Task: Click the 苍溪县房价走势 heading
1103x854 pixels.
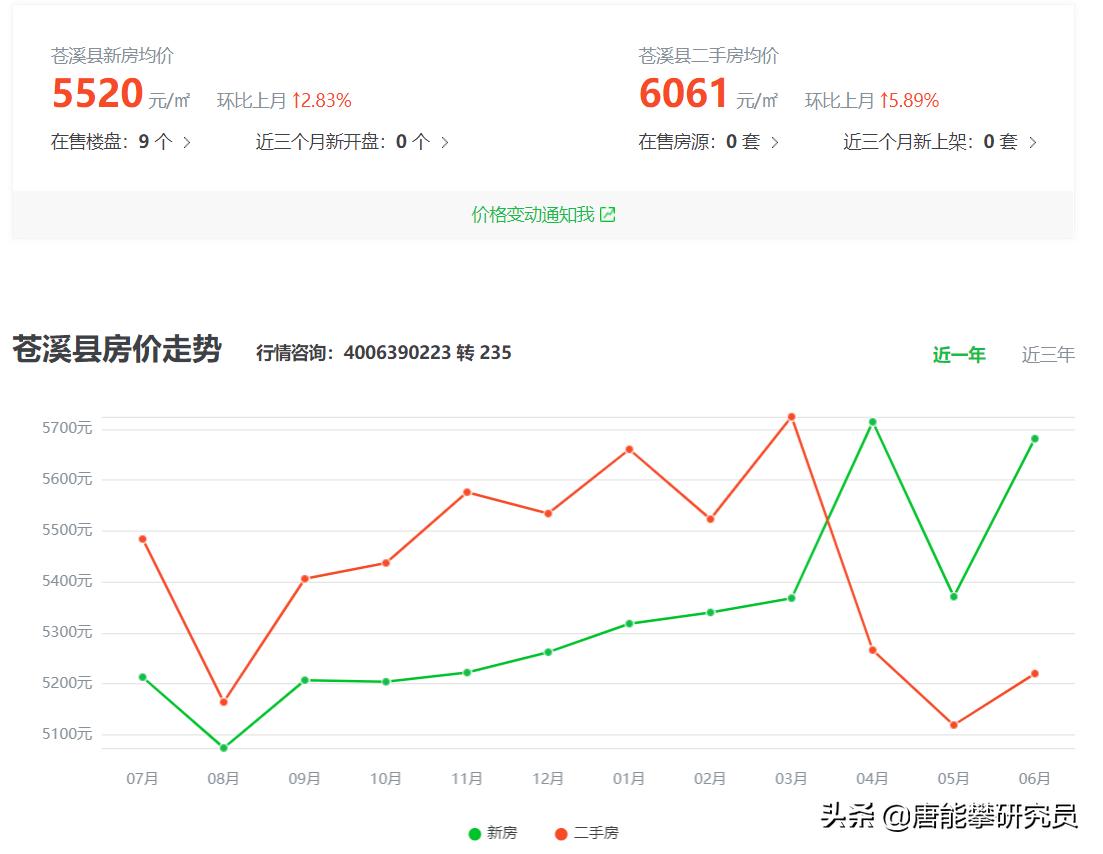Action: 117,349
